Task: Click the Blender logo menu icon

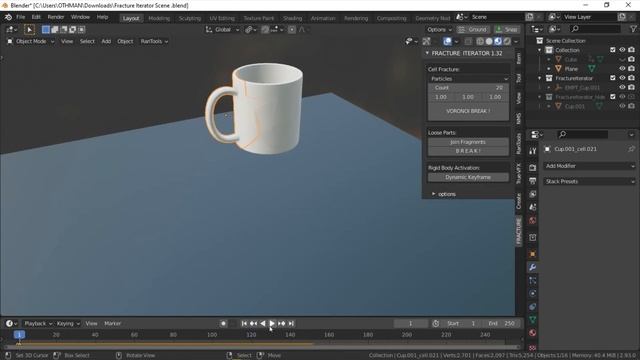Action: (8, 17)
